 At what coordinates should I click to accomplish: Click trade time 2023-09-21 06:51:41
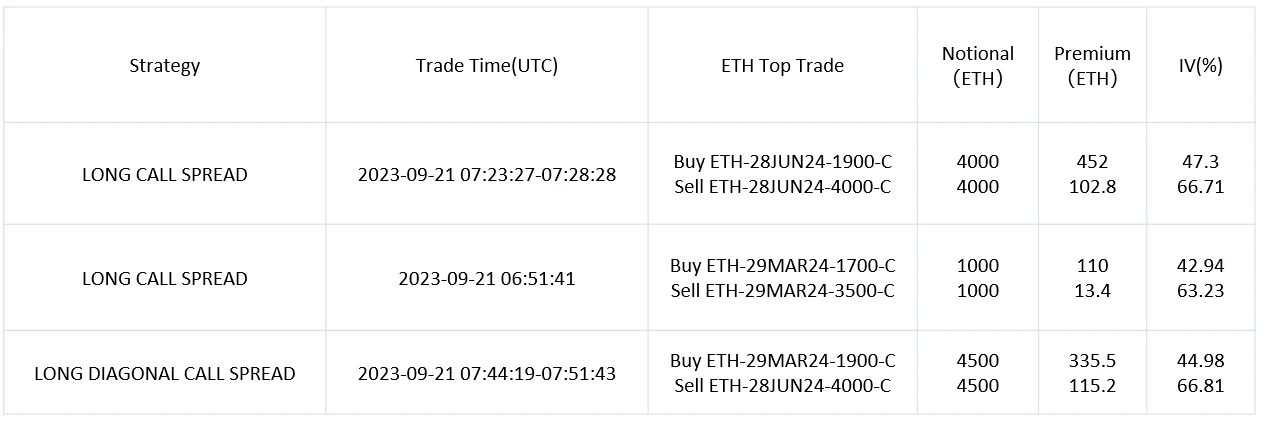[x=487, y=279]
